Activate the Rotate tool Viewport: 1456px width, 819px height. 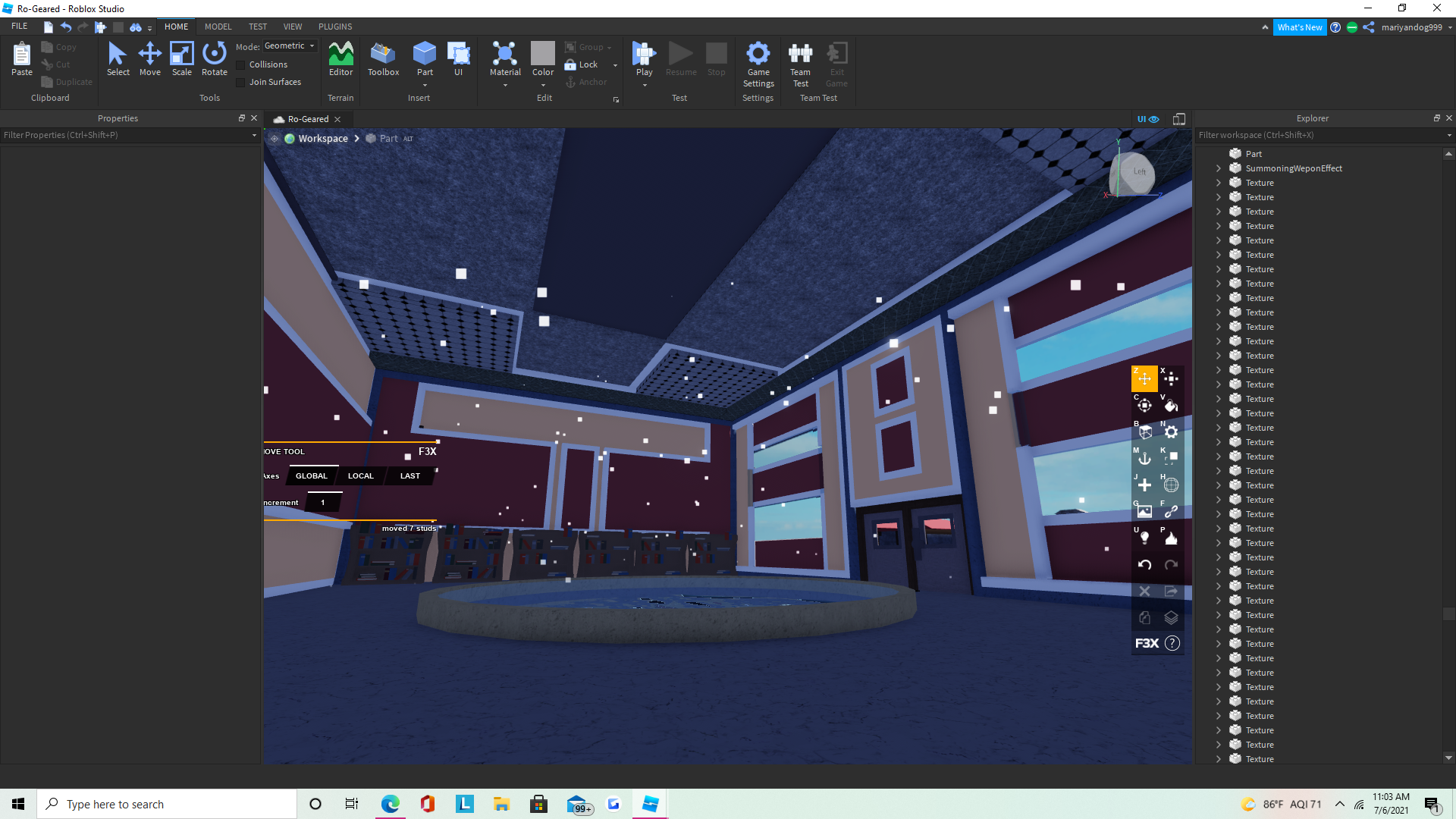pyautogui.click(x=214, y=59)
